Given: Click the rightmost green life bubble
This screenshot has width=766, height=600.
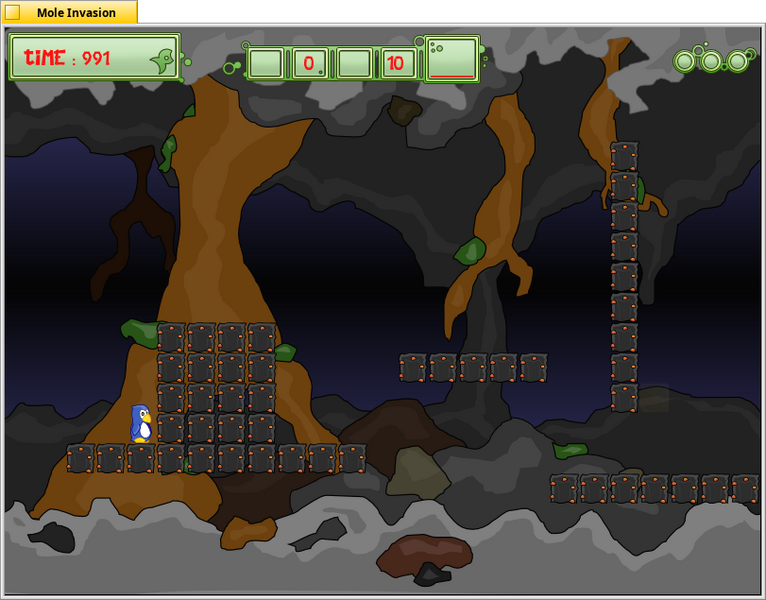Looking at the screenshot, I should click(x=737, y=62).
